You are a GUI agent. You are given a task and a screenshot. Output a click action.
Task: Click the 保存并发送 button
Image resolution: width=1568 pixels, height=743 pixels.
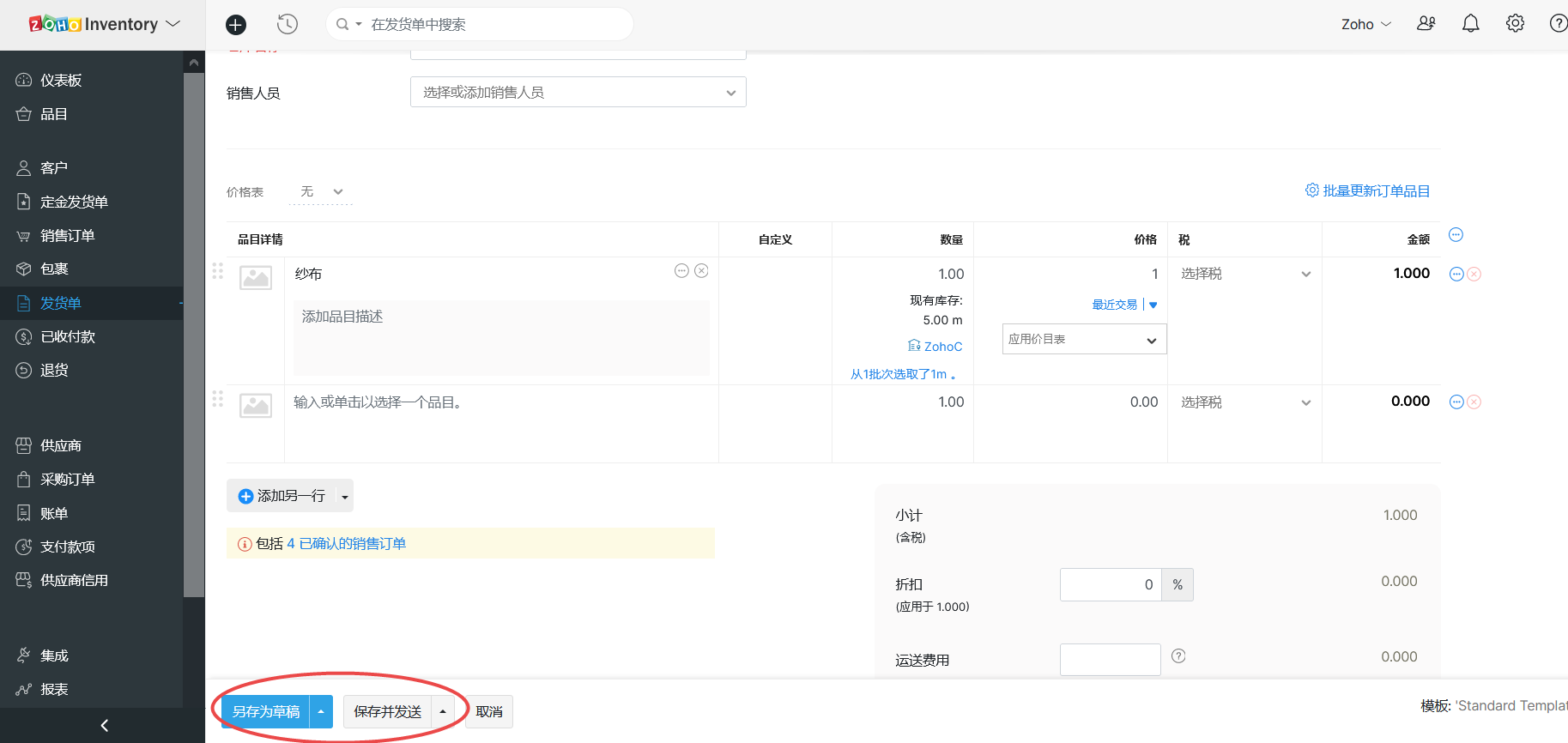pos(387,712)
